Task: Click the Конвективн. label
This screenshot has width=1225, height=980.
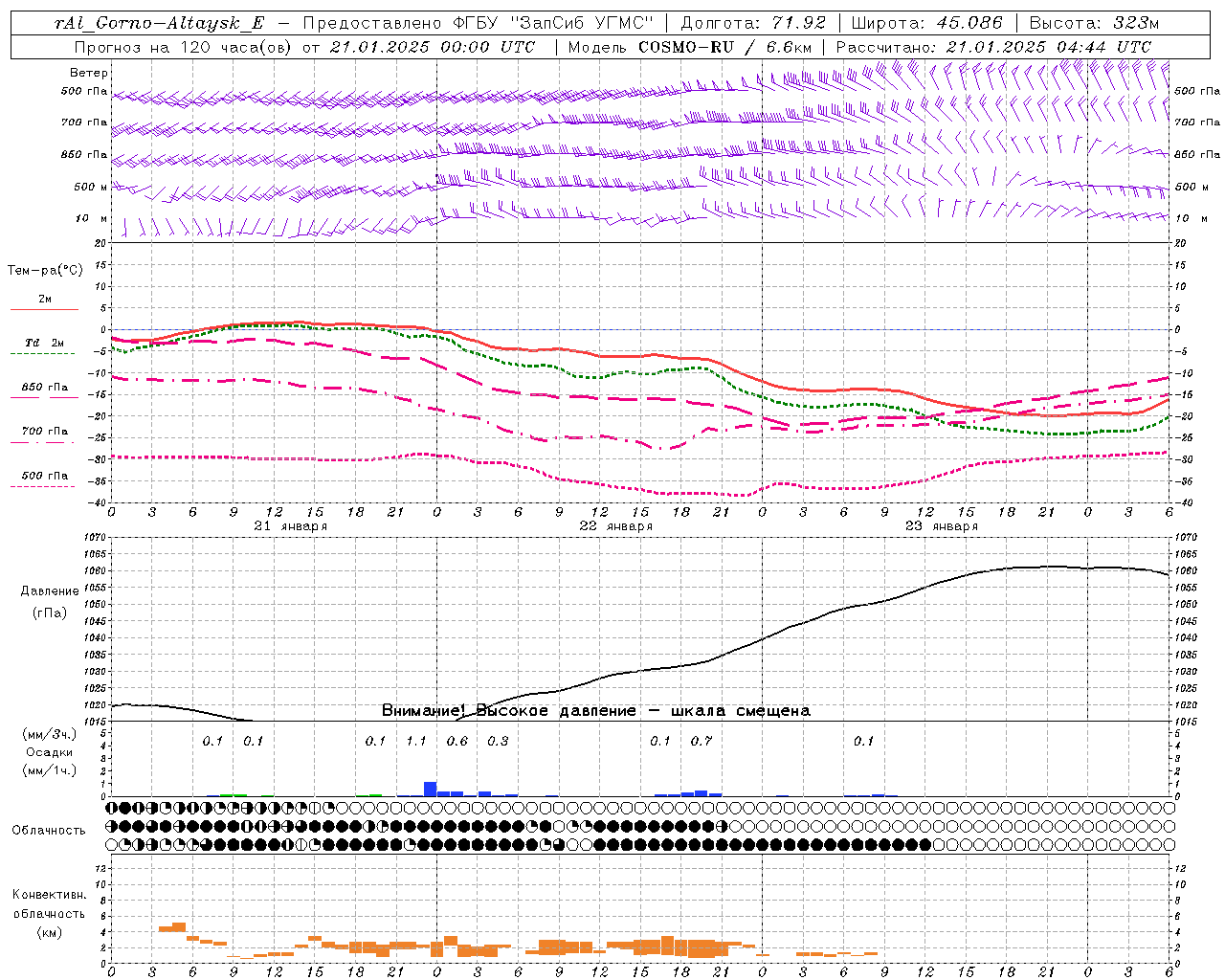Action: click(x=50, y=895)
